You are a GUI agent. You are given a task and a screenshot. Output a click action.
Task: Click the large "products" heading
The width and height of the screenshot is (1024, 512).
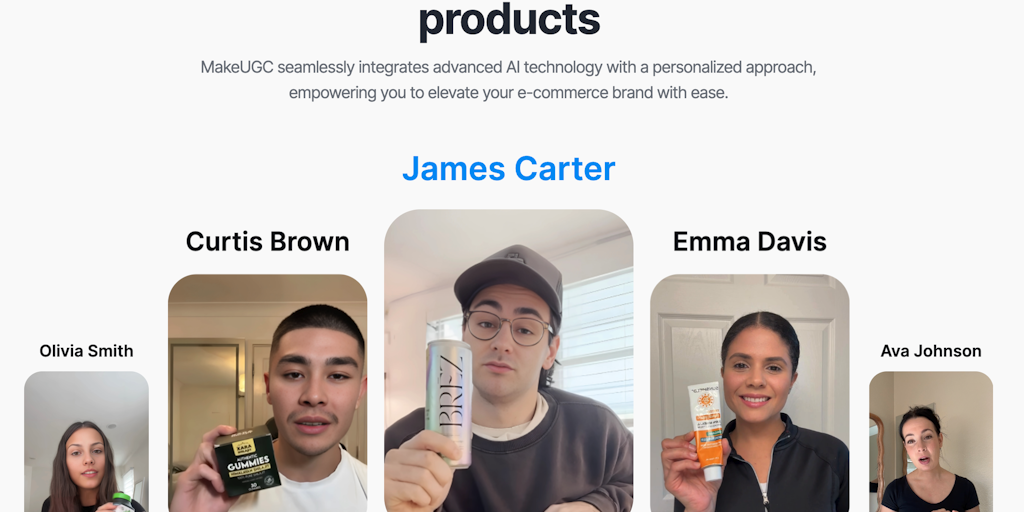[509, 20]
